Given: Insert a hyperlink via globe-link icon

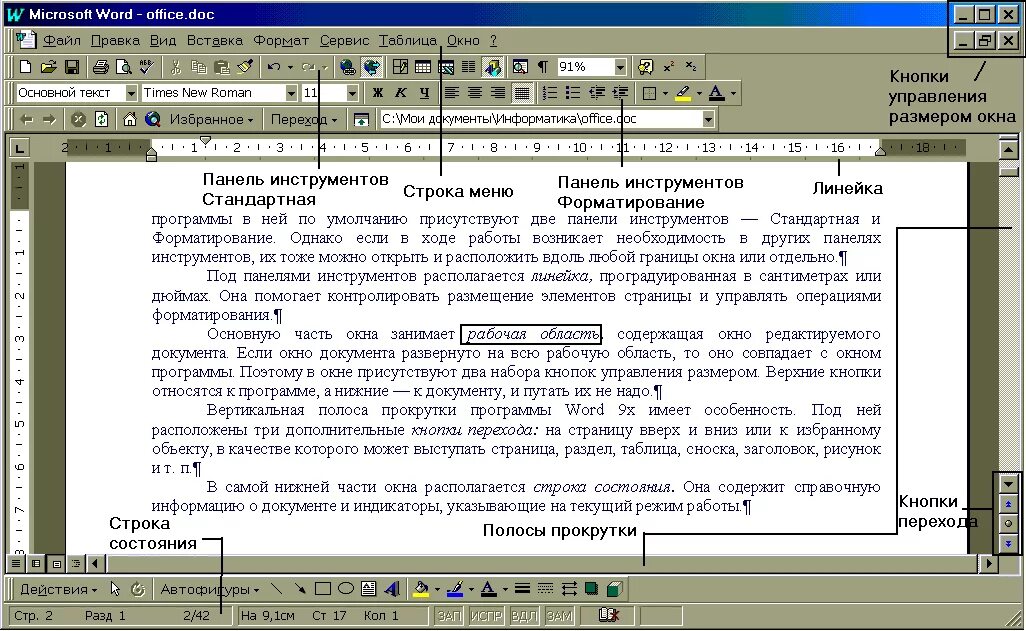Looking at the screenshot, I should click(347, 67).
